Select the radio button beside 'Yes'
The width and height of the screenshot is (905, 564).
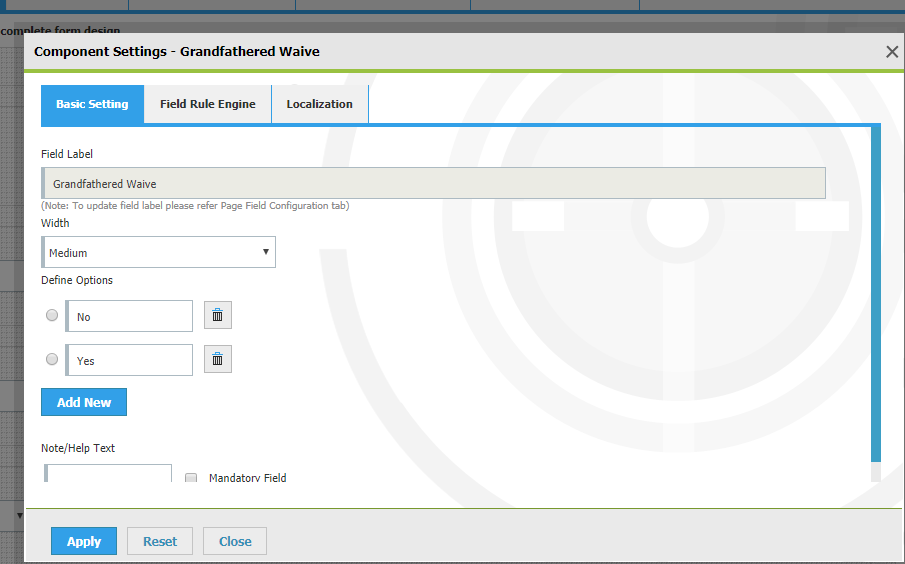tap(52, 359)
